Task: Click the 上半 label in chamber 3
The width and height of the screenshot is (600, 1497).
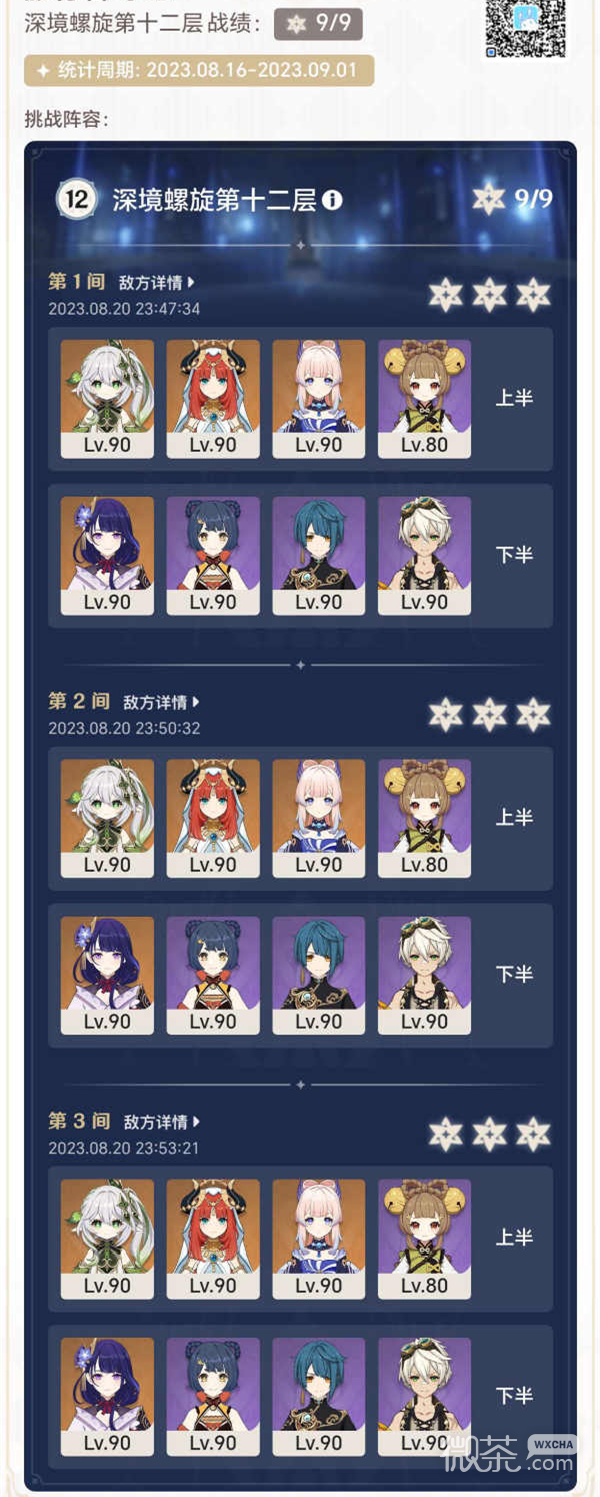Action: [x=514, y=1238]
